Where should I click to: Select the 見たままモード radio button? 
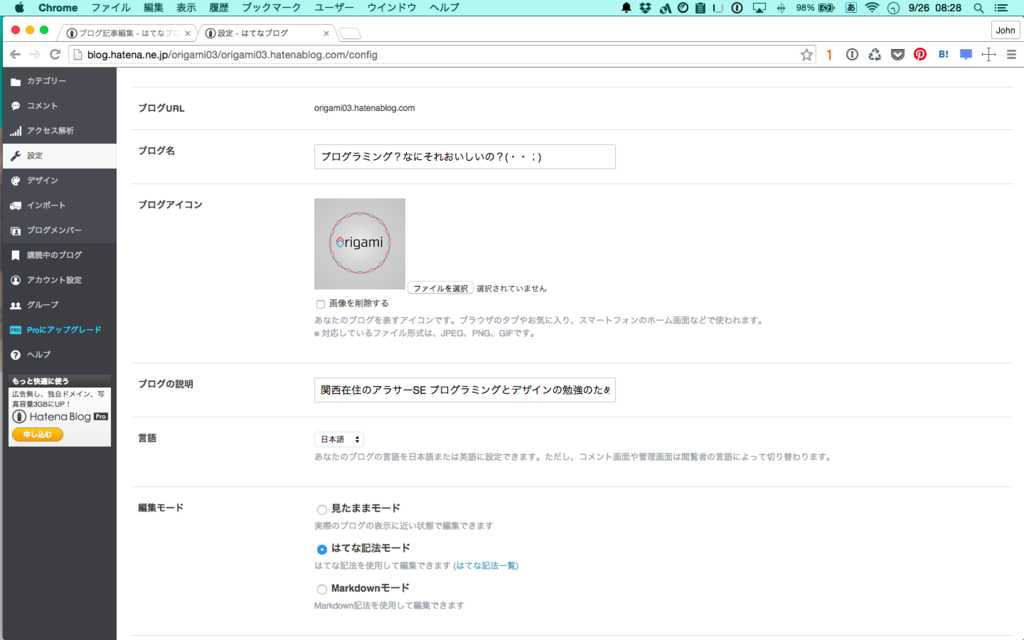[321, 509]
